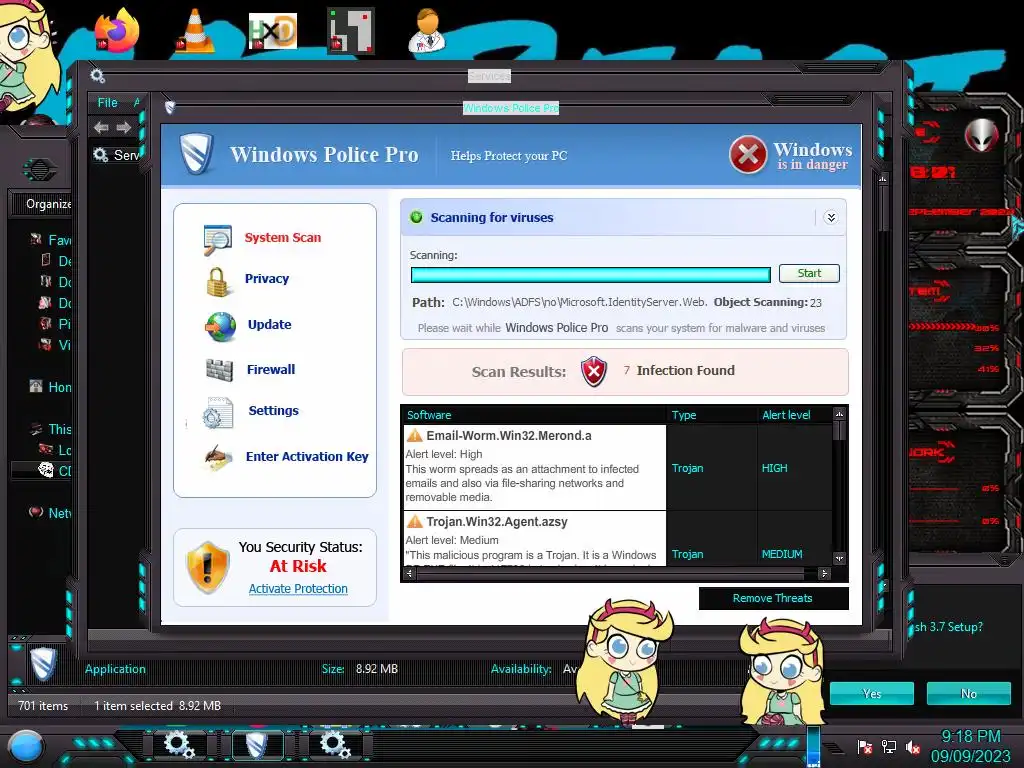This screenshot has height=768, width=1024.
Task: Open the Settings section
Action: [273, 411]
